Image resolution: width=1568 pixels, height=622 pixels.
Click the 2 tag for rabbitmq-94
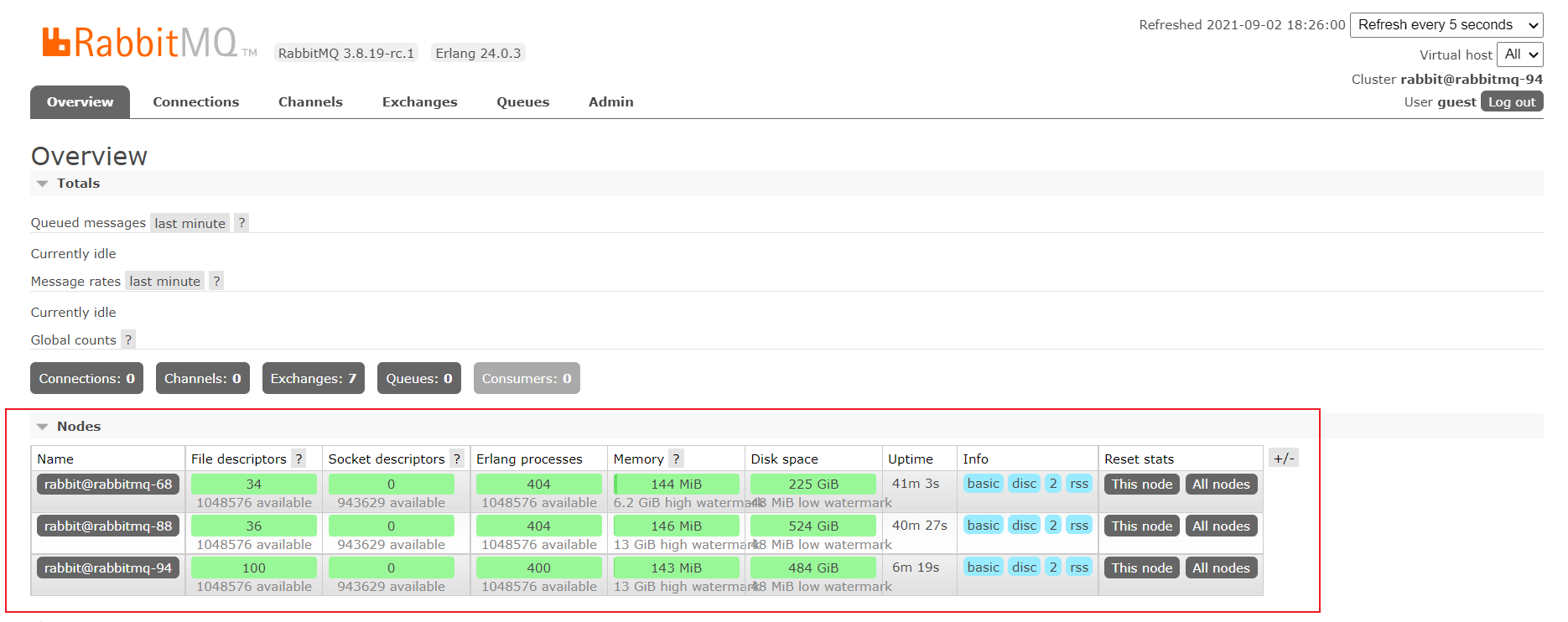pyautogui.click(x=1053, y=568)
